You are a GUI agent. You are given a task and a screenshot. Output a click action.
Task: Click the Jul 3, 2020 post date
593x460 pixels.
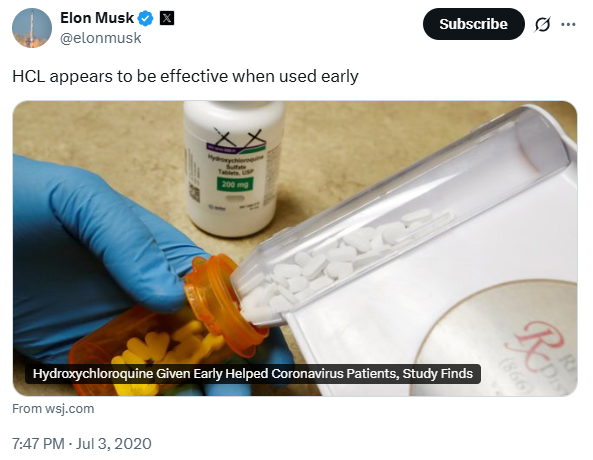click(113, 443)
